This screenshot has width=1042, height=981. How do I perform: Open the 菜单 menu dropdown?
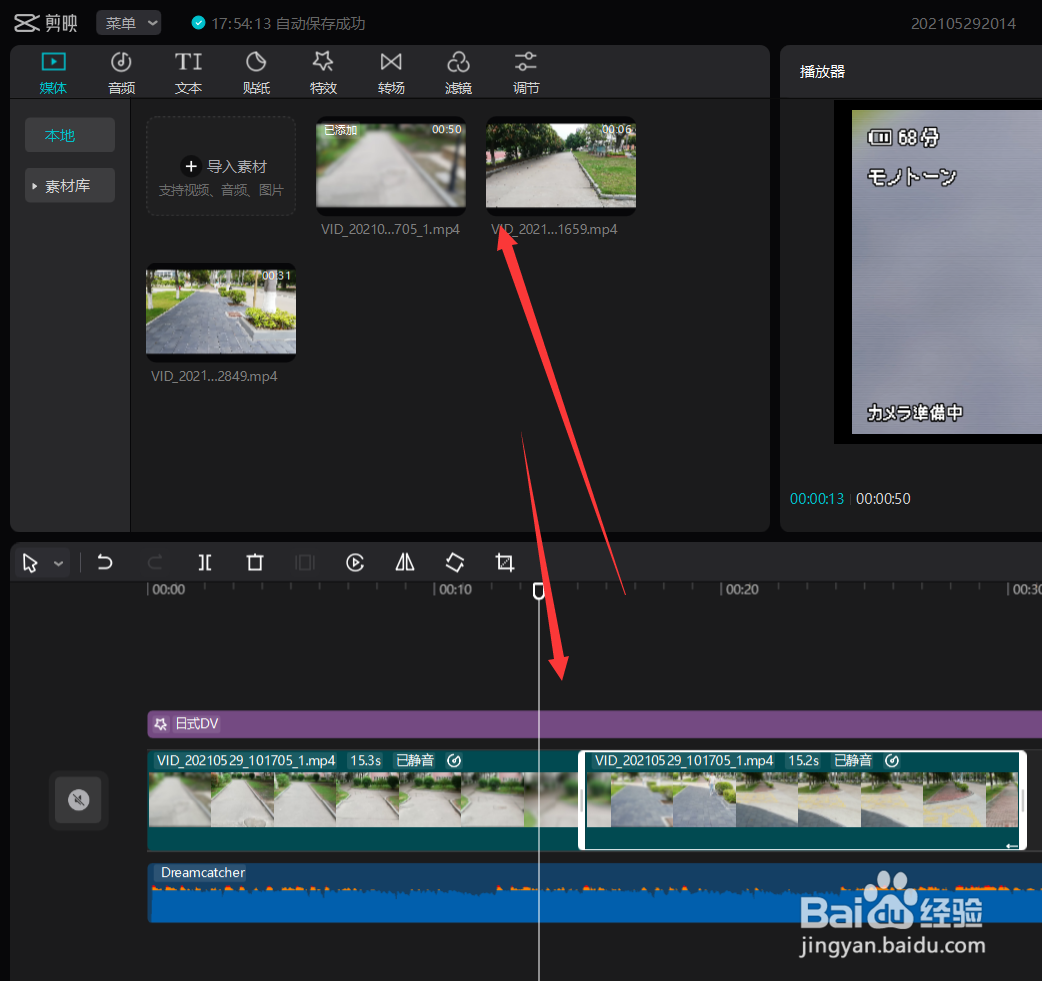(129, 23)
